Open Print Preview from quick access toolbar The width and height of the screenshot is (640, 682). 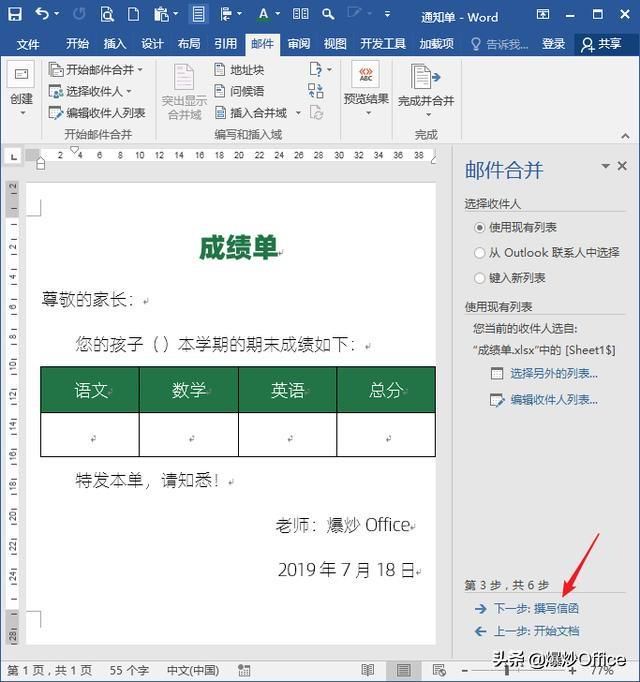pyautogui.click(x=107, y=15)
